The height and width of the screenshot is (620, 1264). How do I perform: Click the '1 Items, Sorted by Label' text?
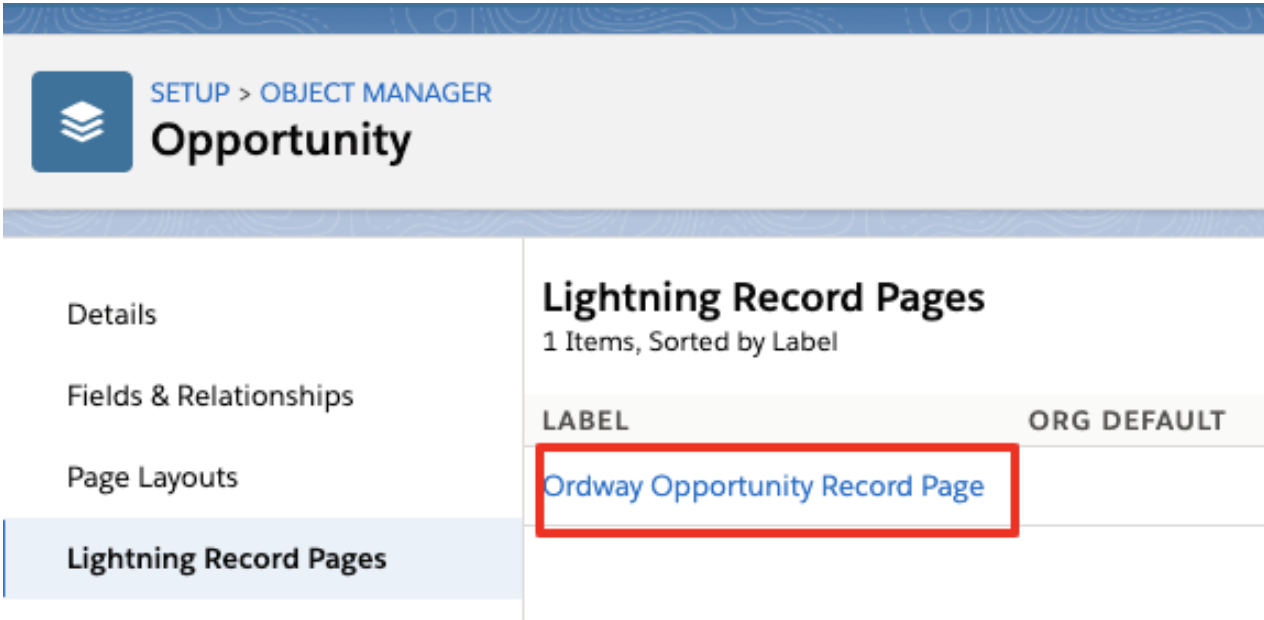point(690,342)
